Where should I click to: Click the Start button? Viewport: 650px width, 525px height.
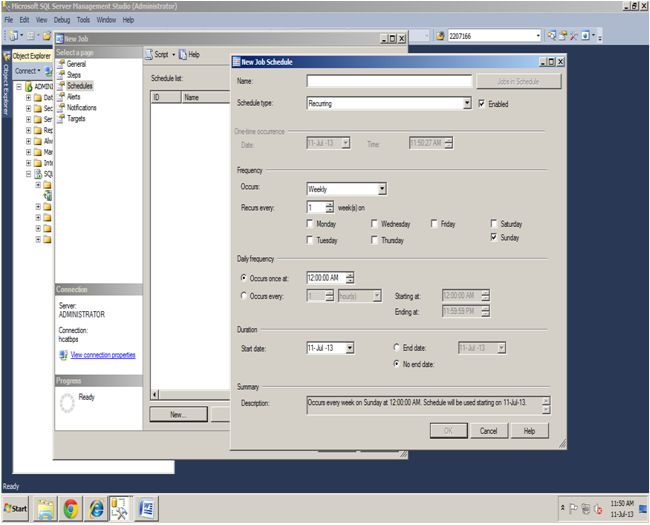[15, 508]
